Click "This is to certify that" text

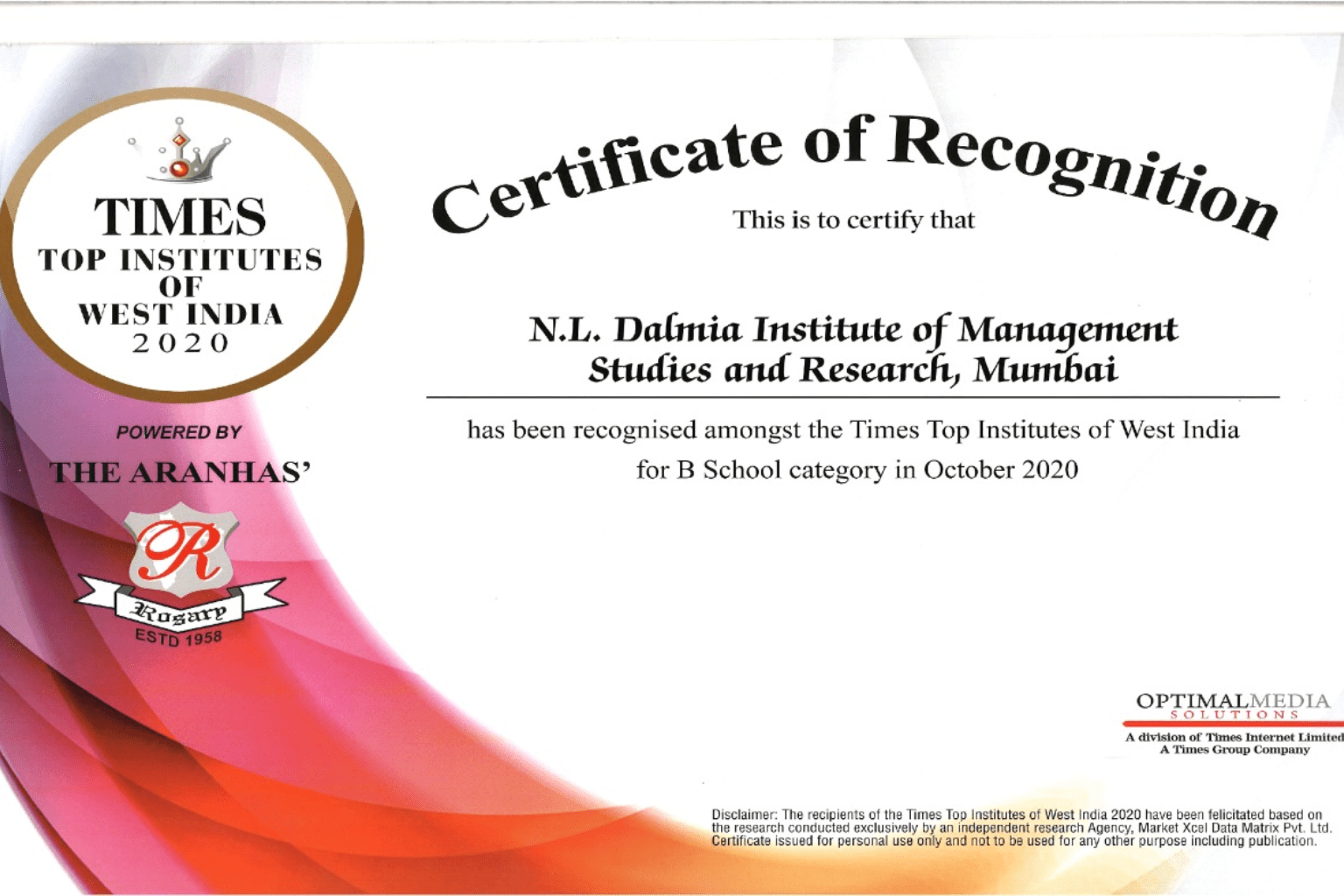853,220
